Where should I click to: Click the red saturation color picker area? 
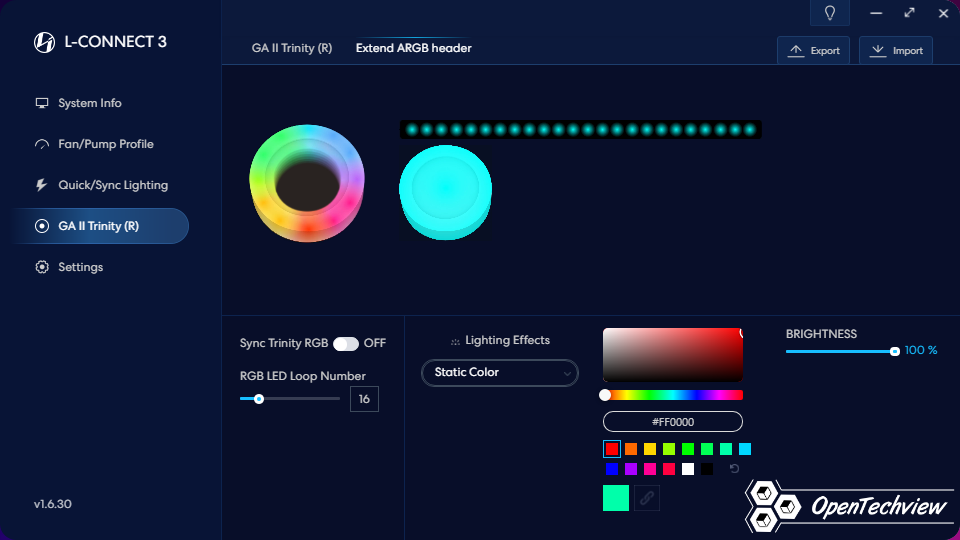(672, 354)
